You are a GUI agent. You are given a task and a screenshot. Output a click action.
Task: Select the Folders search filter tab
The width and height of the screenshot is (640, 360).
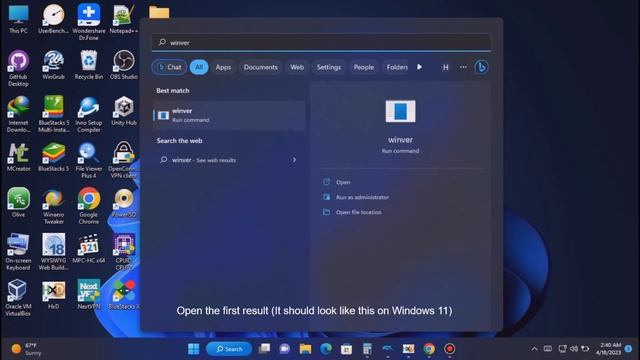point(396,67)
